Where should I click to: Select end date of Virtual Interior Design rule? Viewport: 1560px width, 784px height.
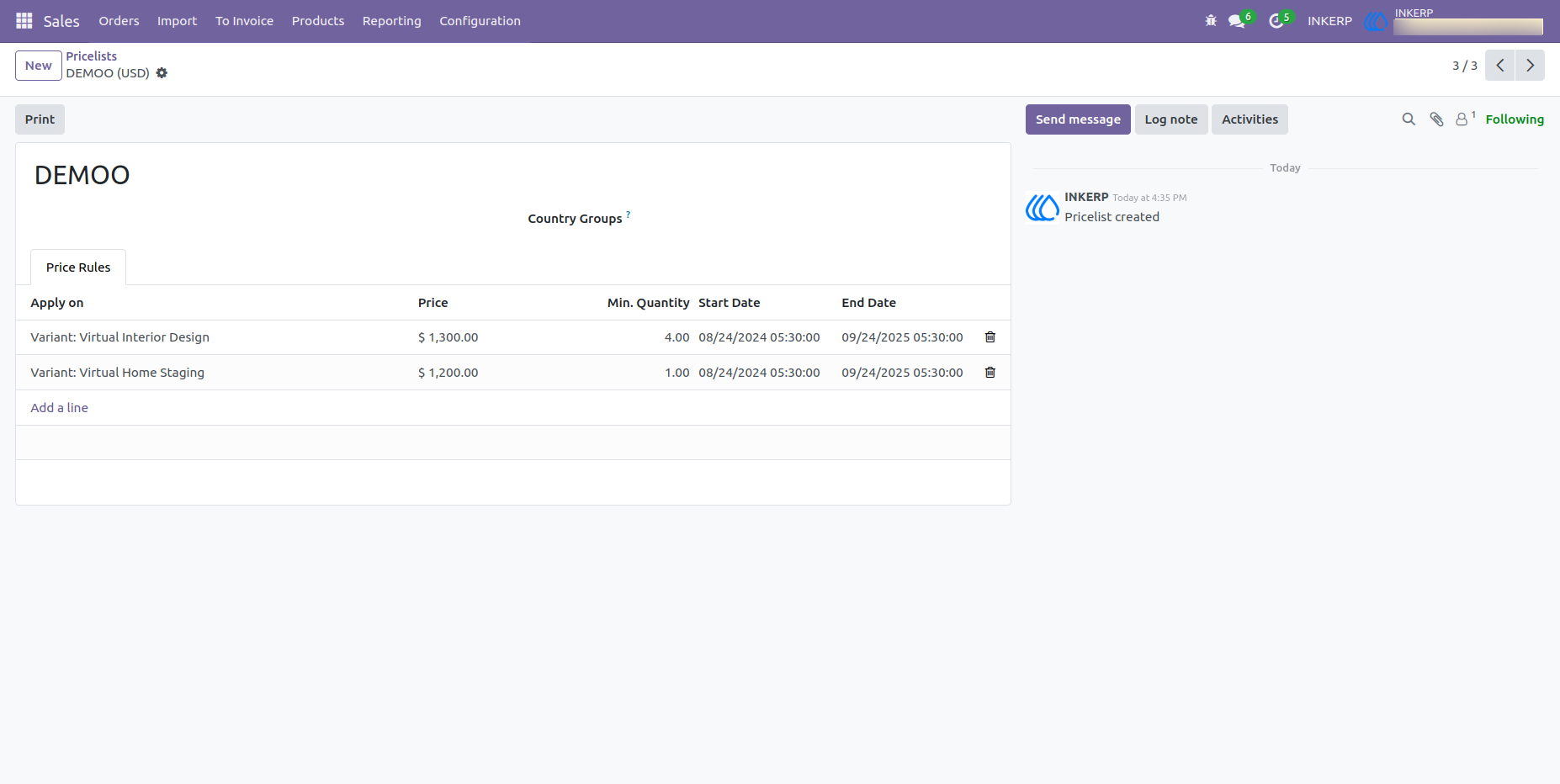902,337
